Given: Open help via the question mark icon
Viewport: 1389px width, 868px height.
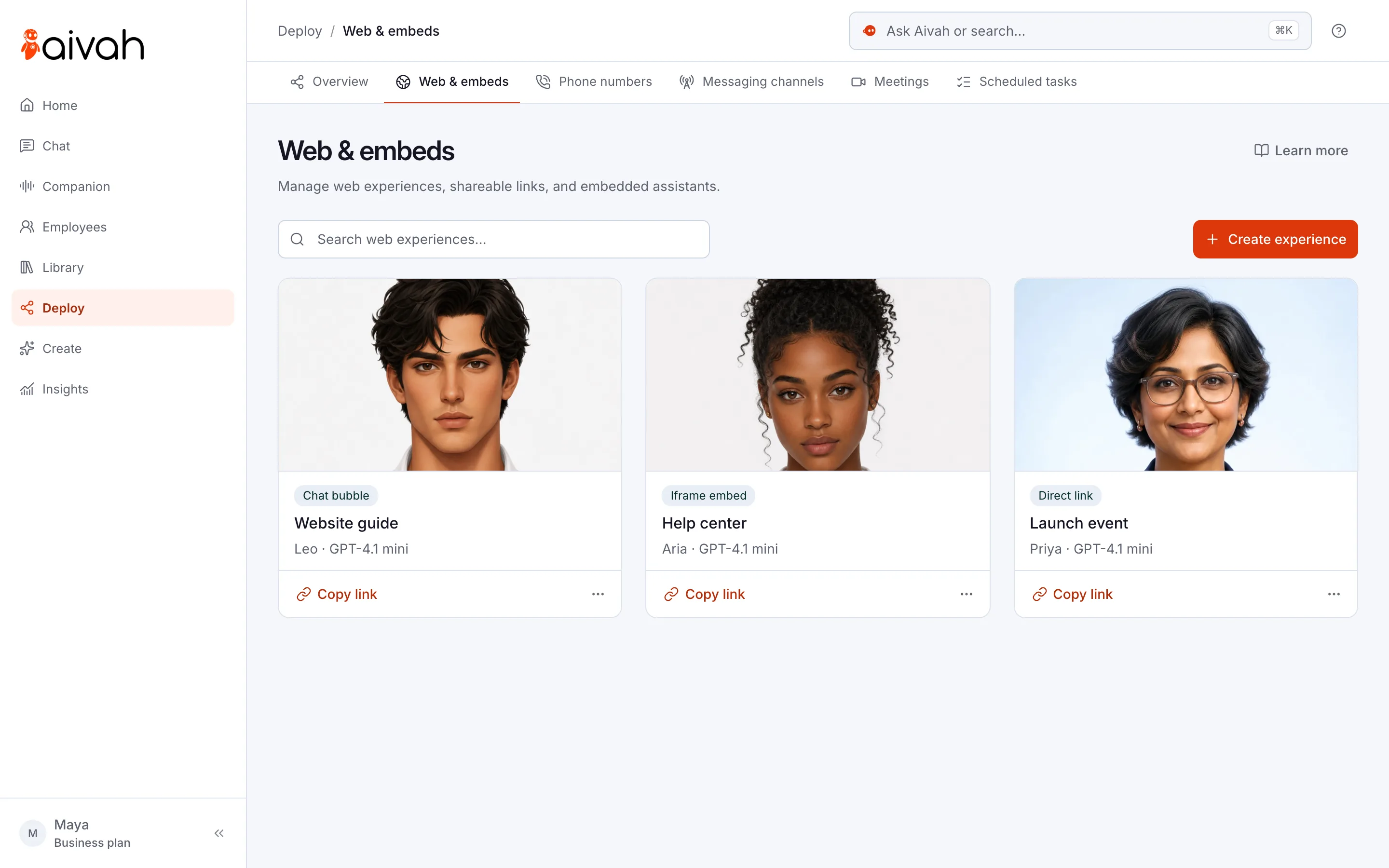Looking at the screenshot, I should 1338,31.
